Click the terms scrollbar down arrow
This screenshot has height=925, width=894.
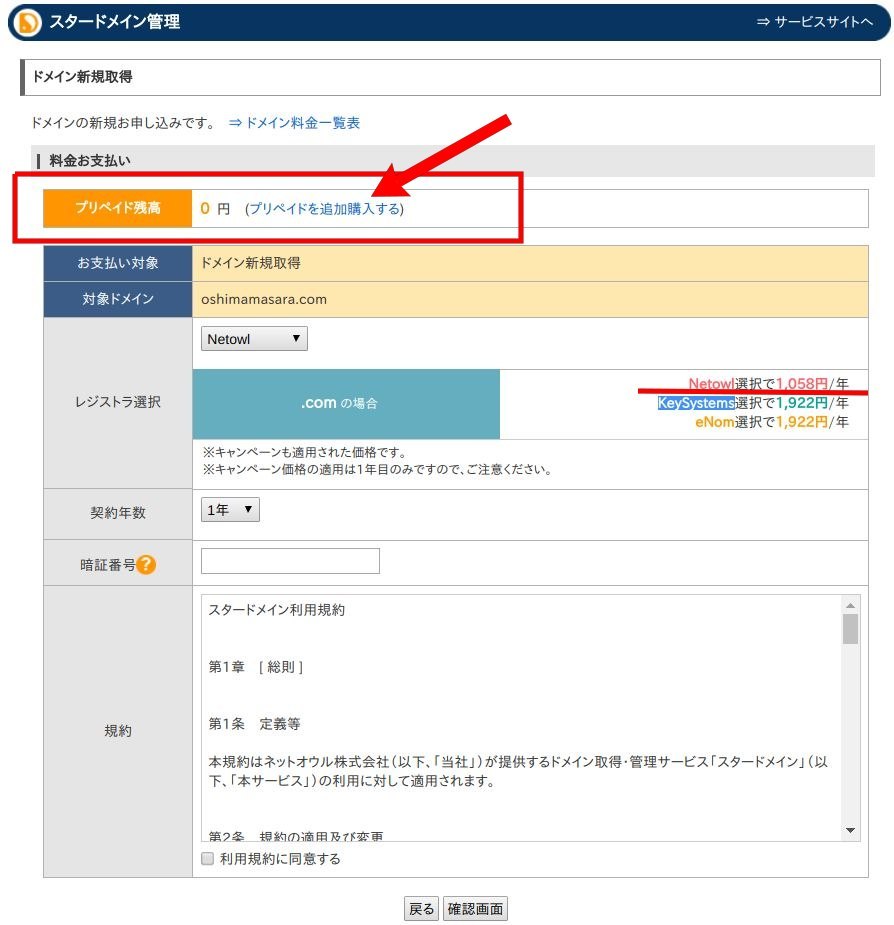(850, 831)
